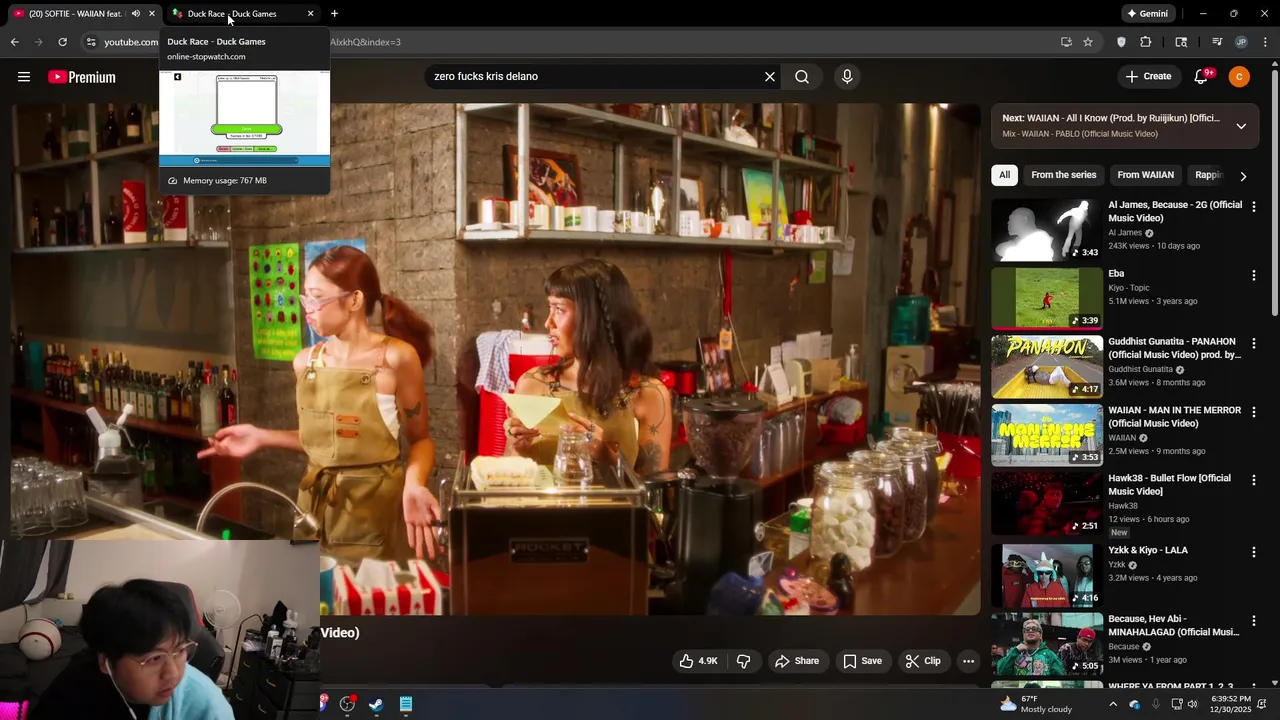Open options for Al James 2G video

(x=1254, y=207)
